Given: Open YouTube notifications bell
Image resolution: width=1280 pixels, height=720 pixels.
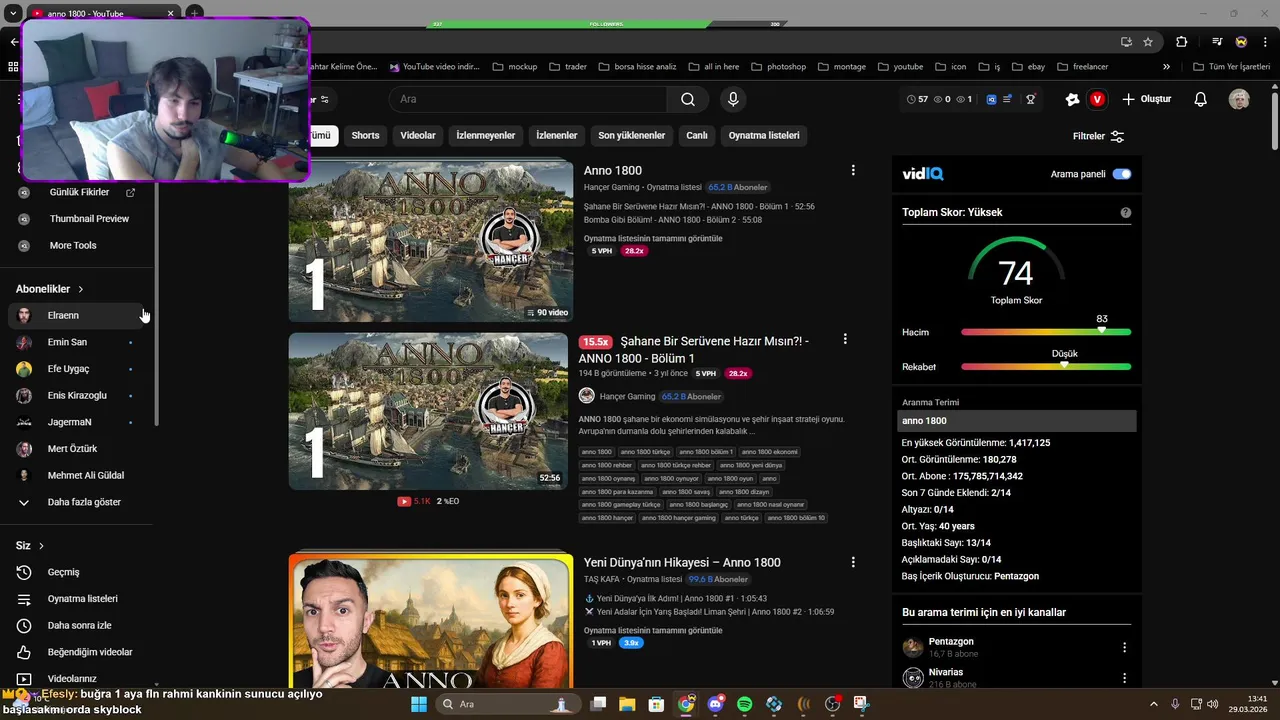Looking at the screenshot, I should pos(1201,99).
